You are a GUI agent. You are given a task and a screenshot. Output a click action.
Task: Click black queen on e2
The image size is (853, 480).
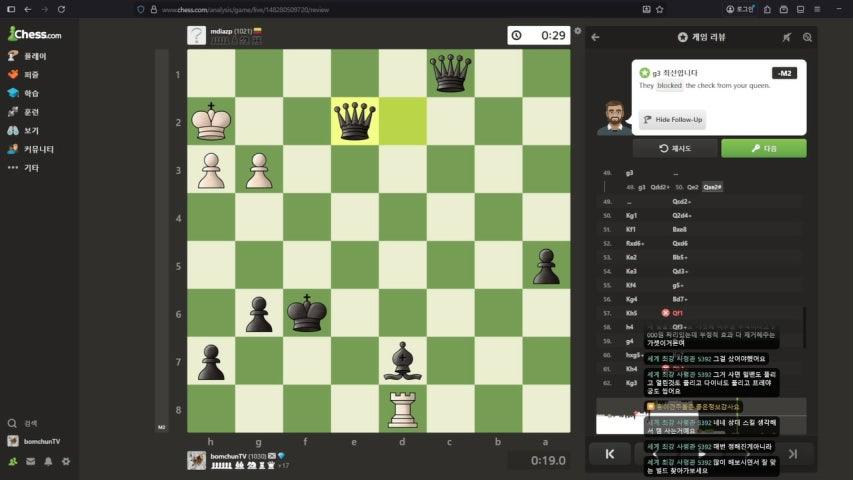355,121
